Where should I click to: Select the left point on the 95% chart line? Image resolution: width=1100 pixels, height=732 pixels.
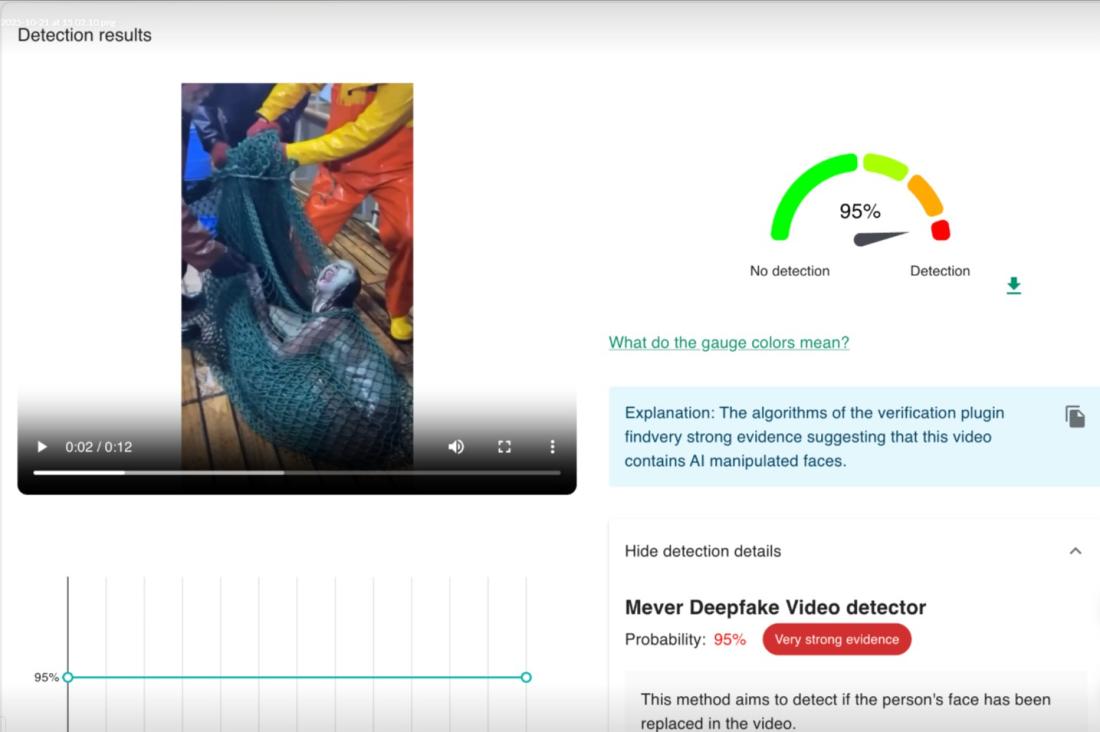coord(68,677)
